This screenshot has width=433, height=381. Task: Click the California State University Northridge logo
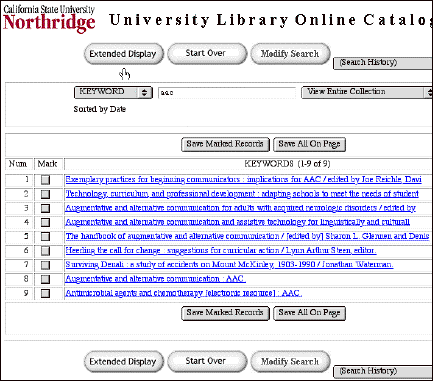click(49, 18)
